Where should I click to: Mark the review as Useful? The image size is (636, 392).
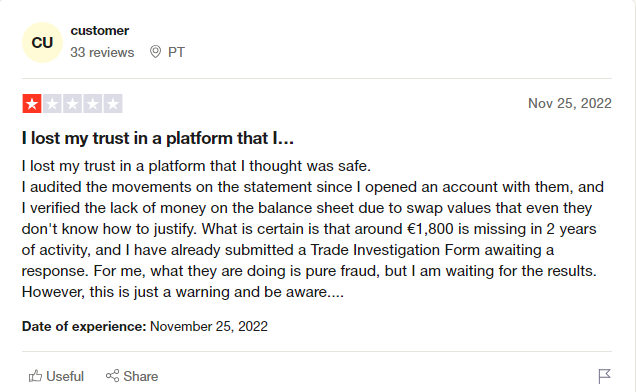(56, 376)
